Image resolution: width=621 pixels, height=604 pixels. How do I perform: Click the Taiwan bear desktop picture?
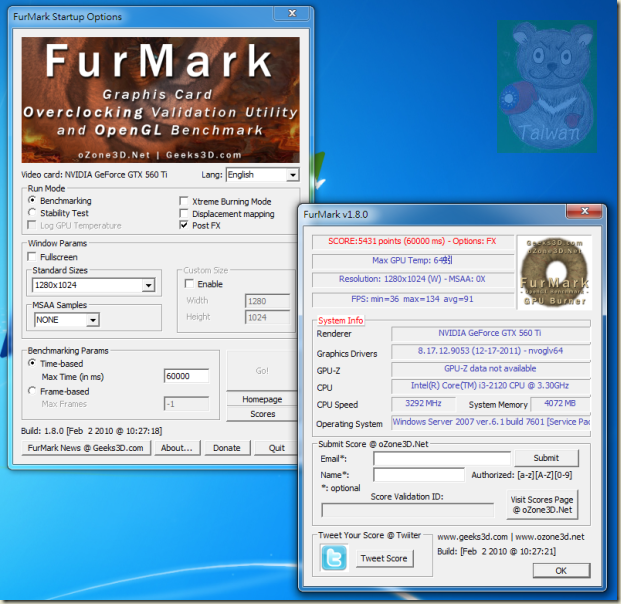click(547, 87)
